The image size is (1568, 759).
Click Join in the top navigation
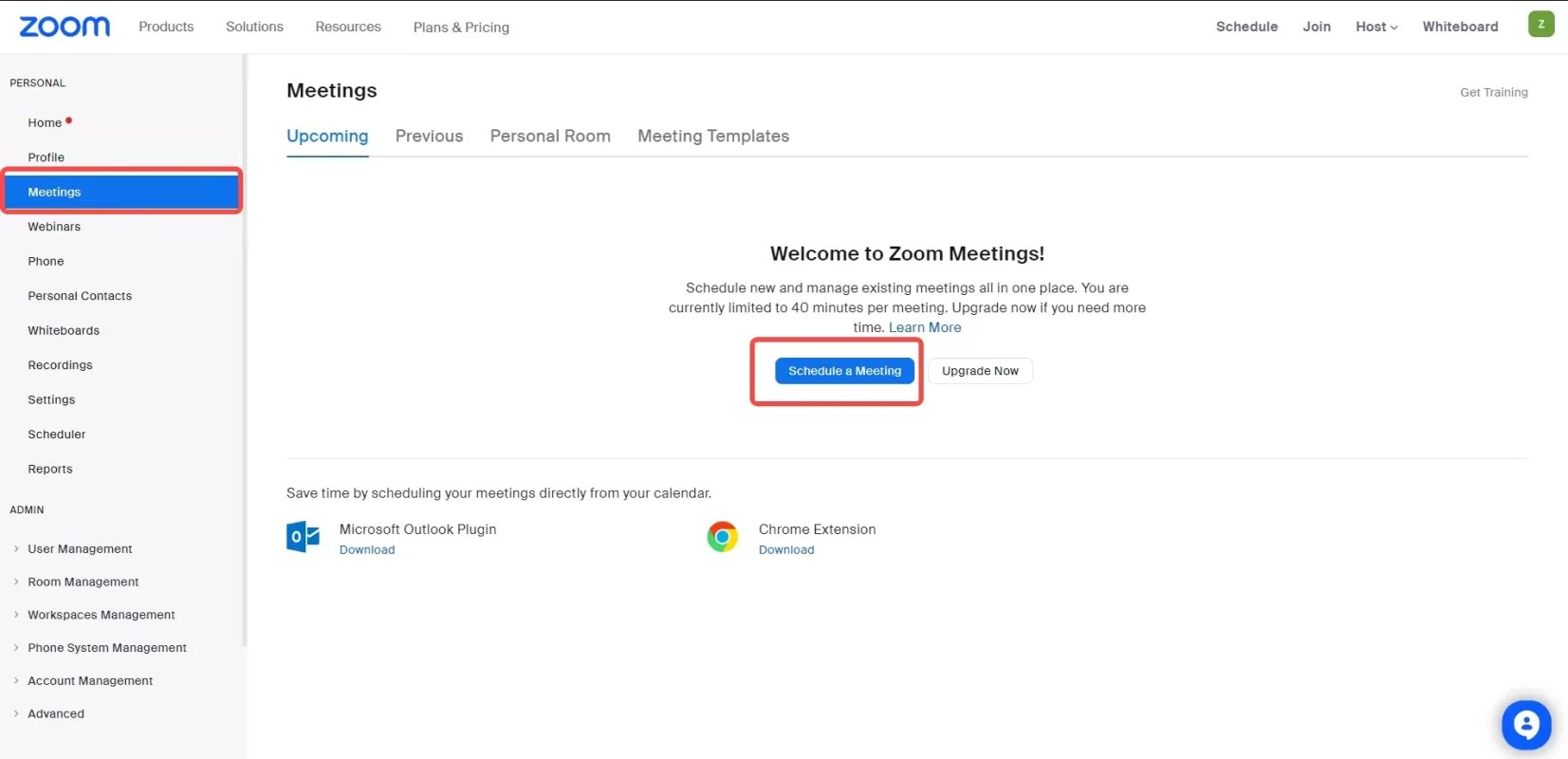[1317, 27]
